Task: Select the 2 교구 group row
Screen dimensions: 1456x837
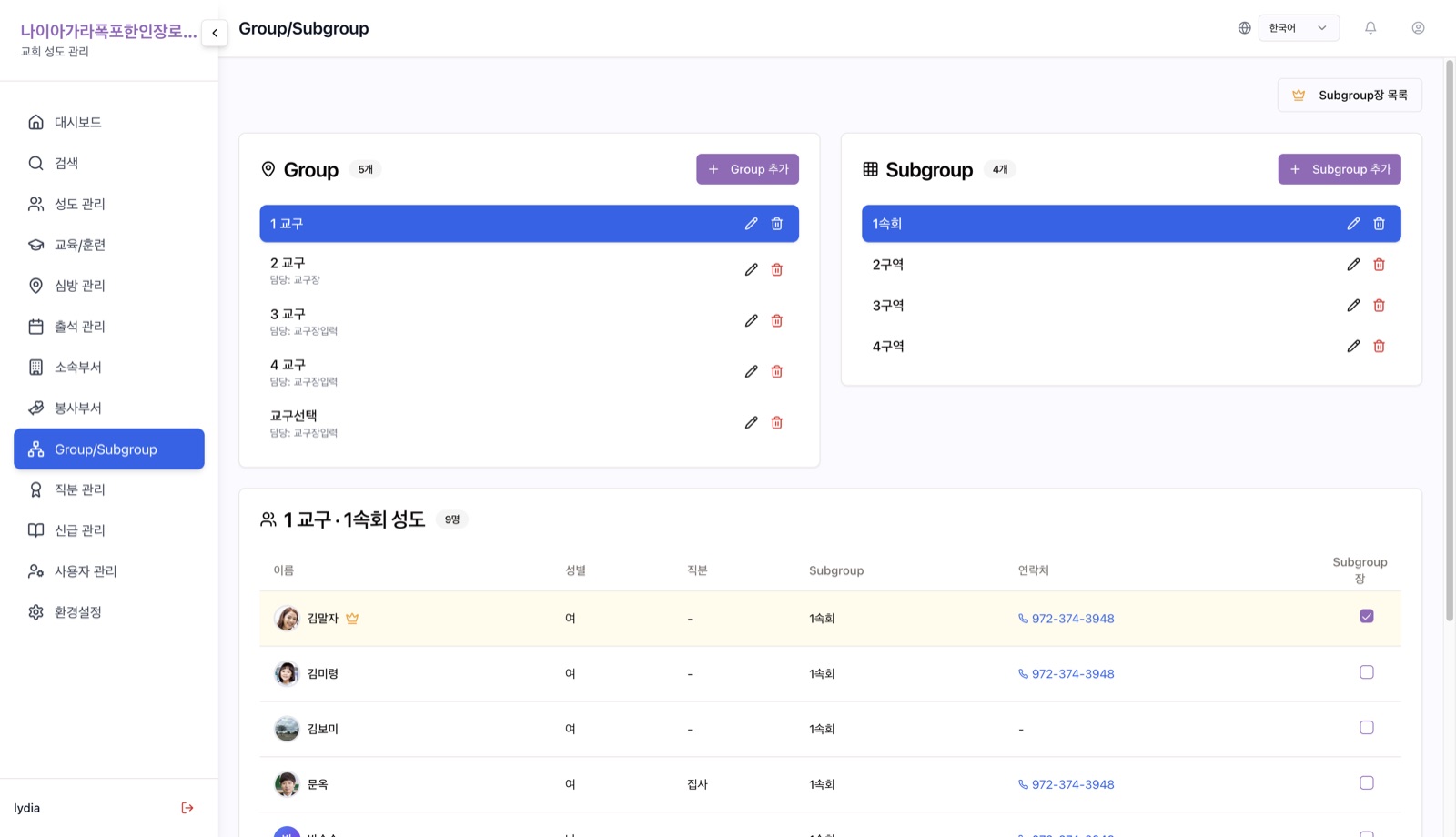Action: tap(530, 270)
